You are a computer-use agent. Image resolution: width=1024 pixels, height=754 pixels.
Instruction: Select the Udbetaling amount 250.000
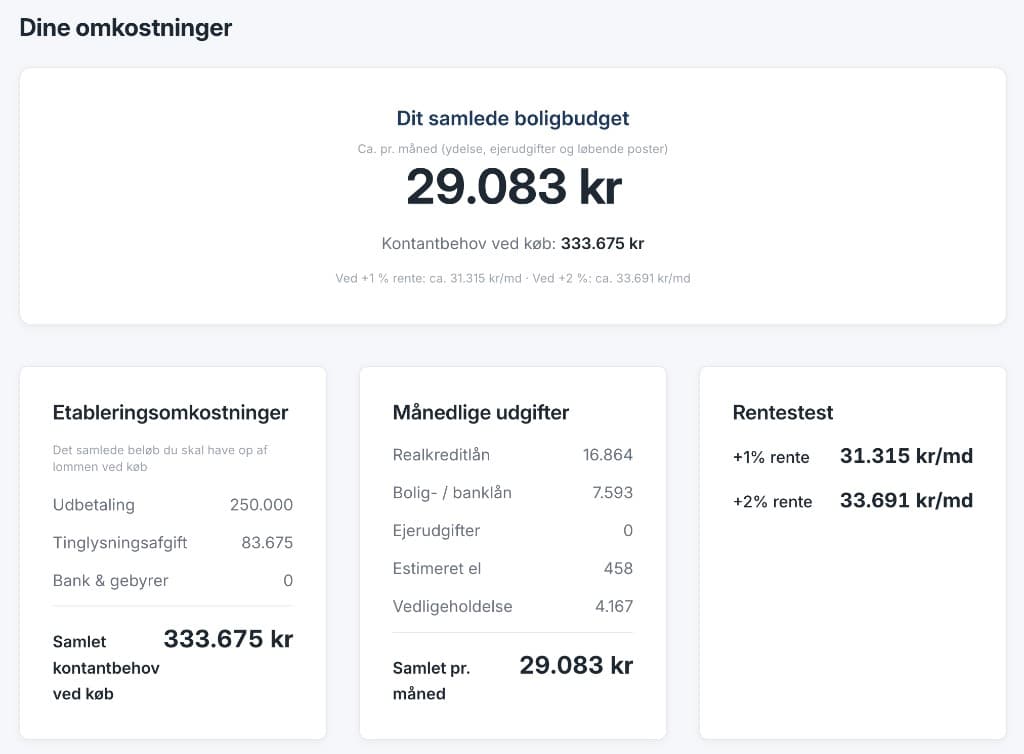pyautogui.click(x=260, y=505)
